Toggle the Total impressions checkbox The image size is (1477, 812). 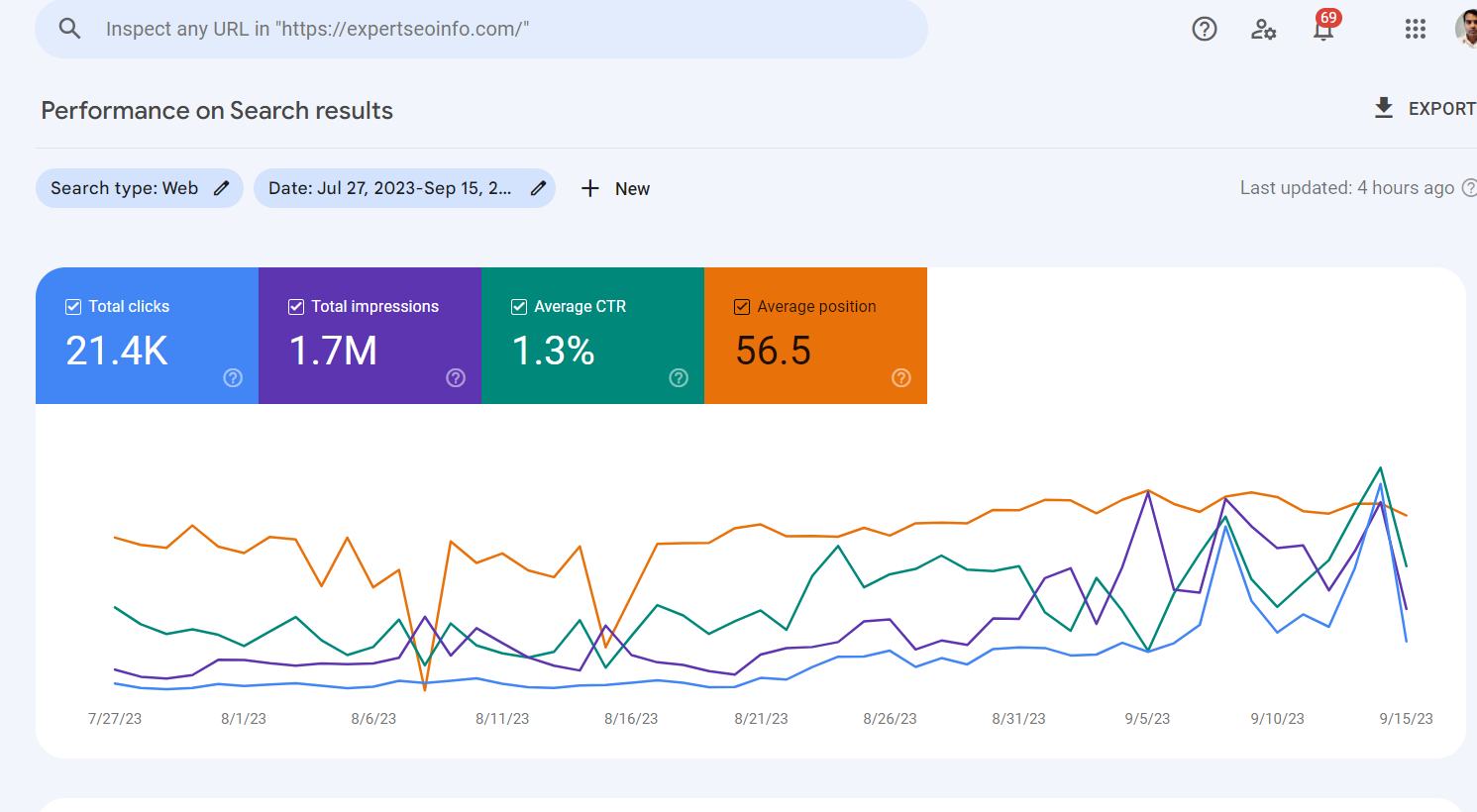pos(296,307)
